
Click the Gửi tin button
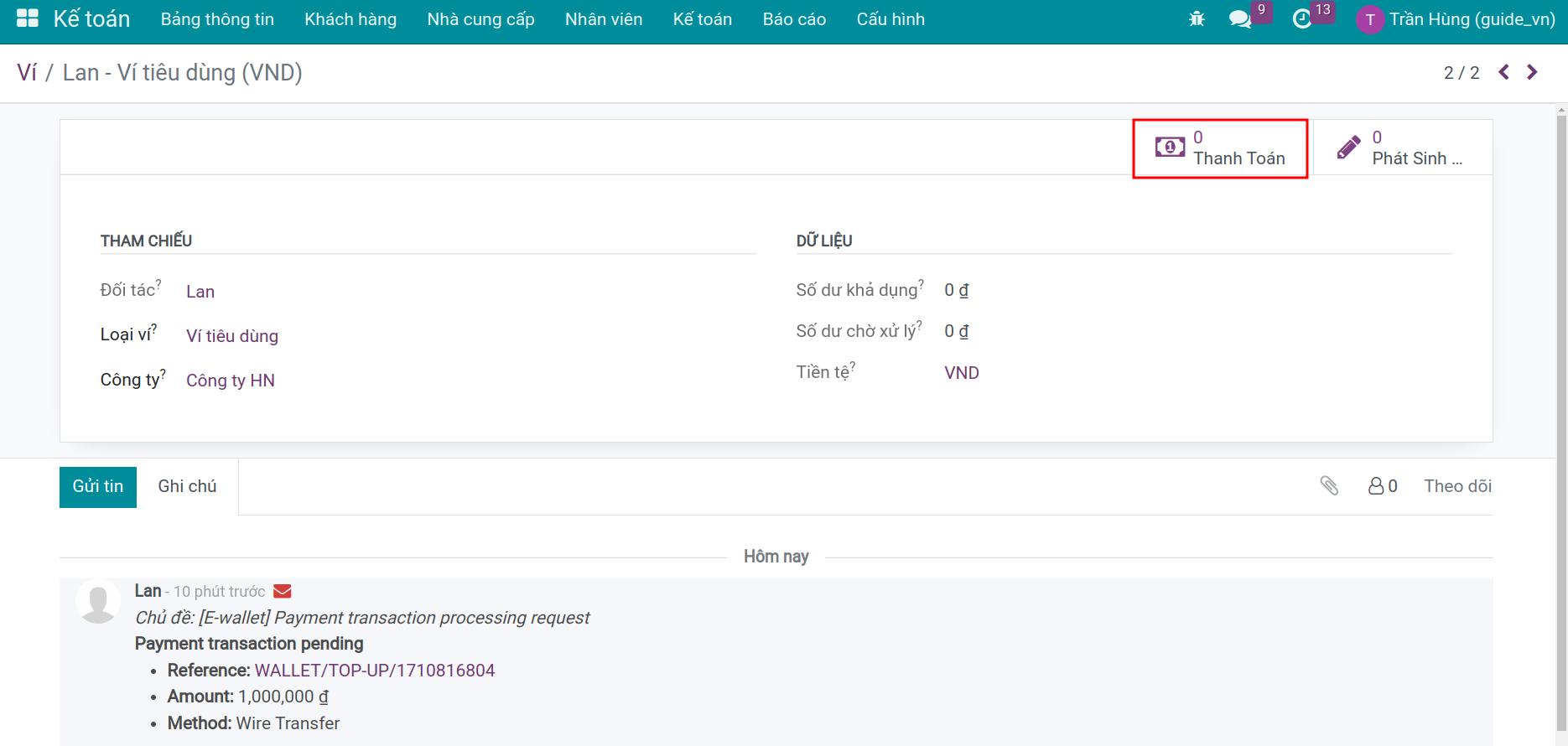point(98,486)
